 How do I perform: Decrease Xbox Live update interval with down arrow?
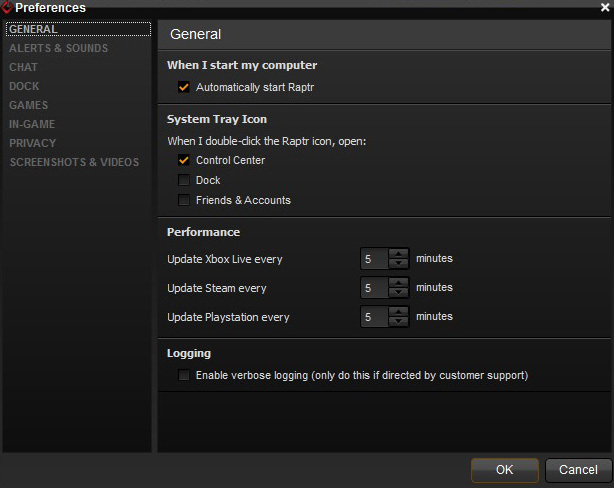click(x=399, y=265)
